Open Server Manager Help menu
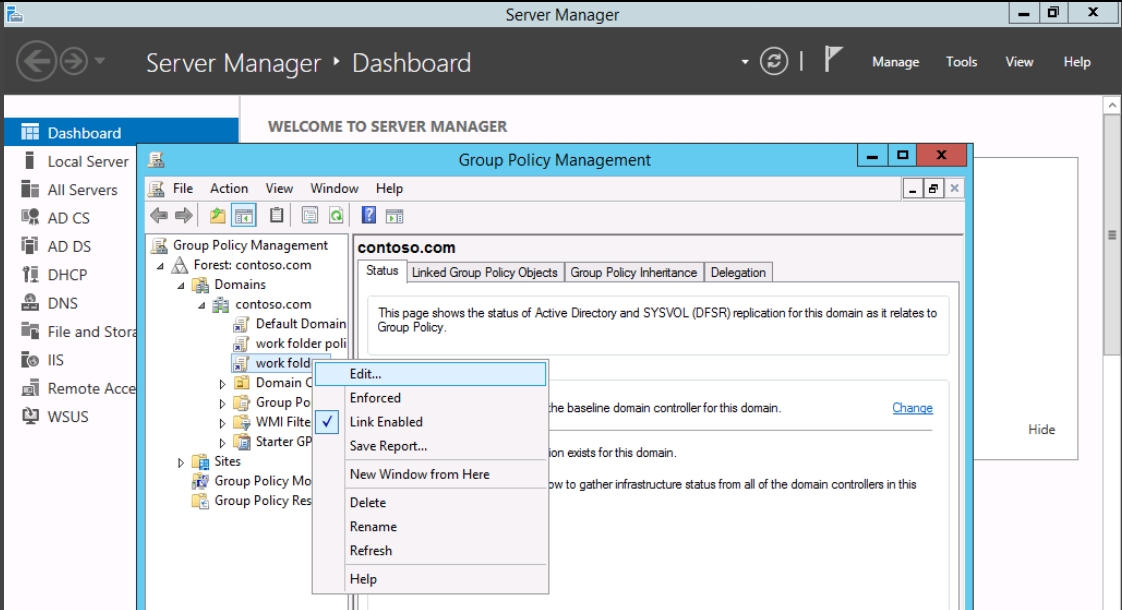1122x610 pixels. coord(1077,62)
